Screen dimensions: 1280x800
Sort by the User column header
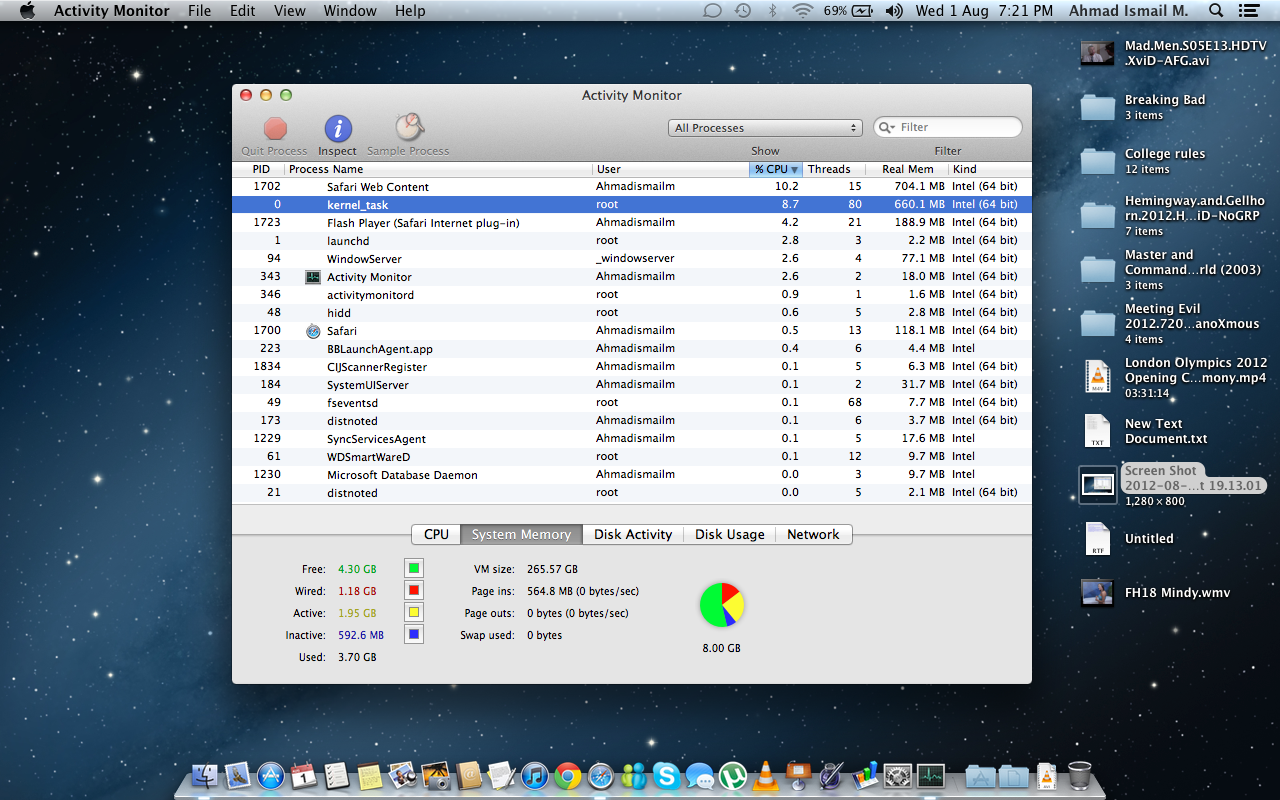pos(671,169)
